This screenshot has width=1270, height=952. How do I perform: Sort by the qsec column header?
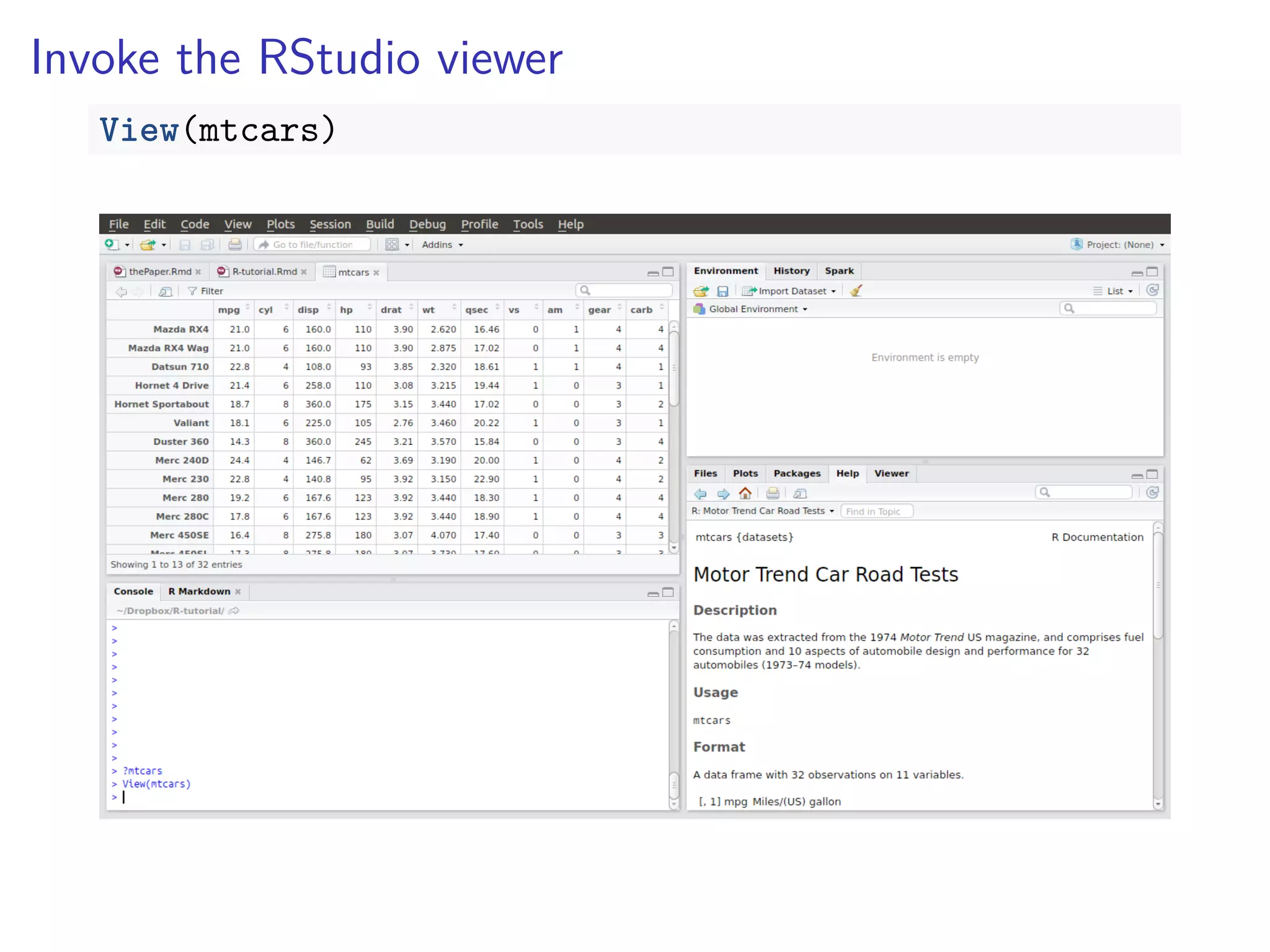point(482,309)
